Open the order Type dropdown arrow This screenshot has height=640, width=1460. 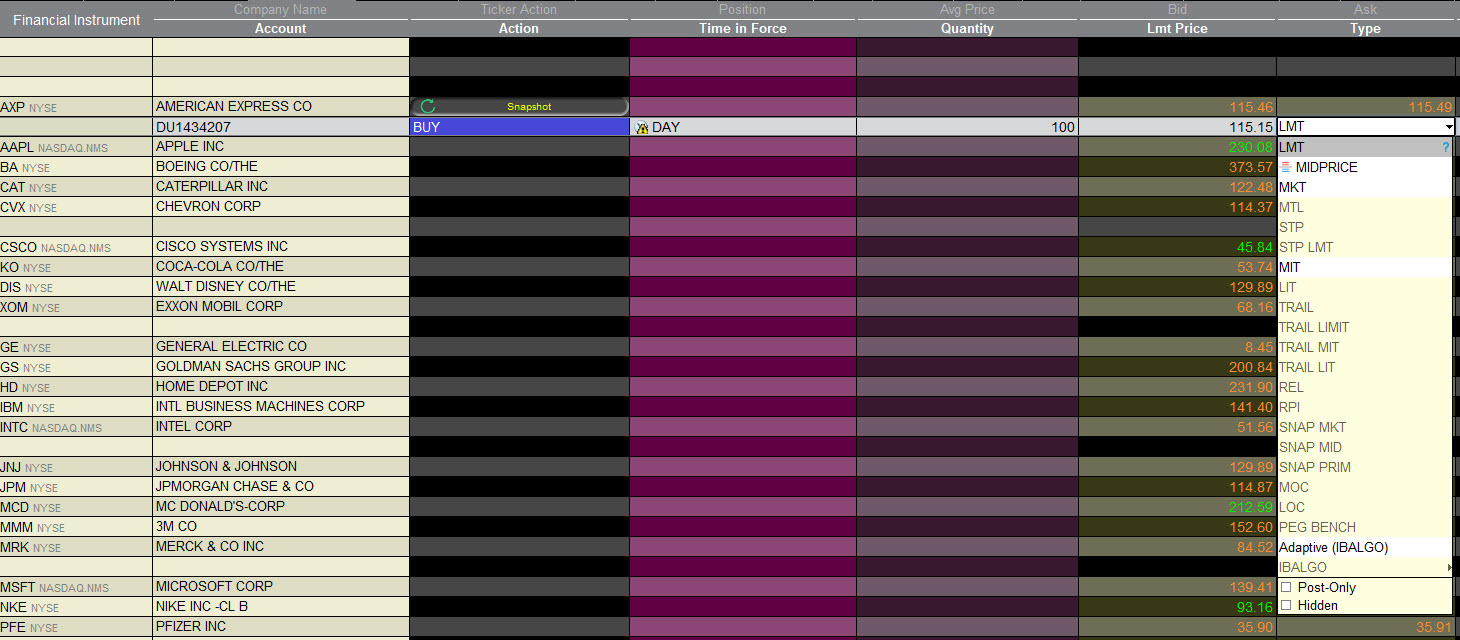(1448, 127)
